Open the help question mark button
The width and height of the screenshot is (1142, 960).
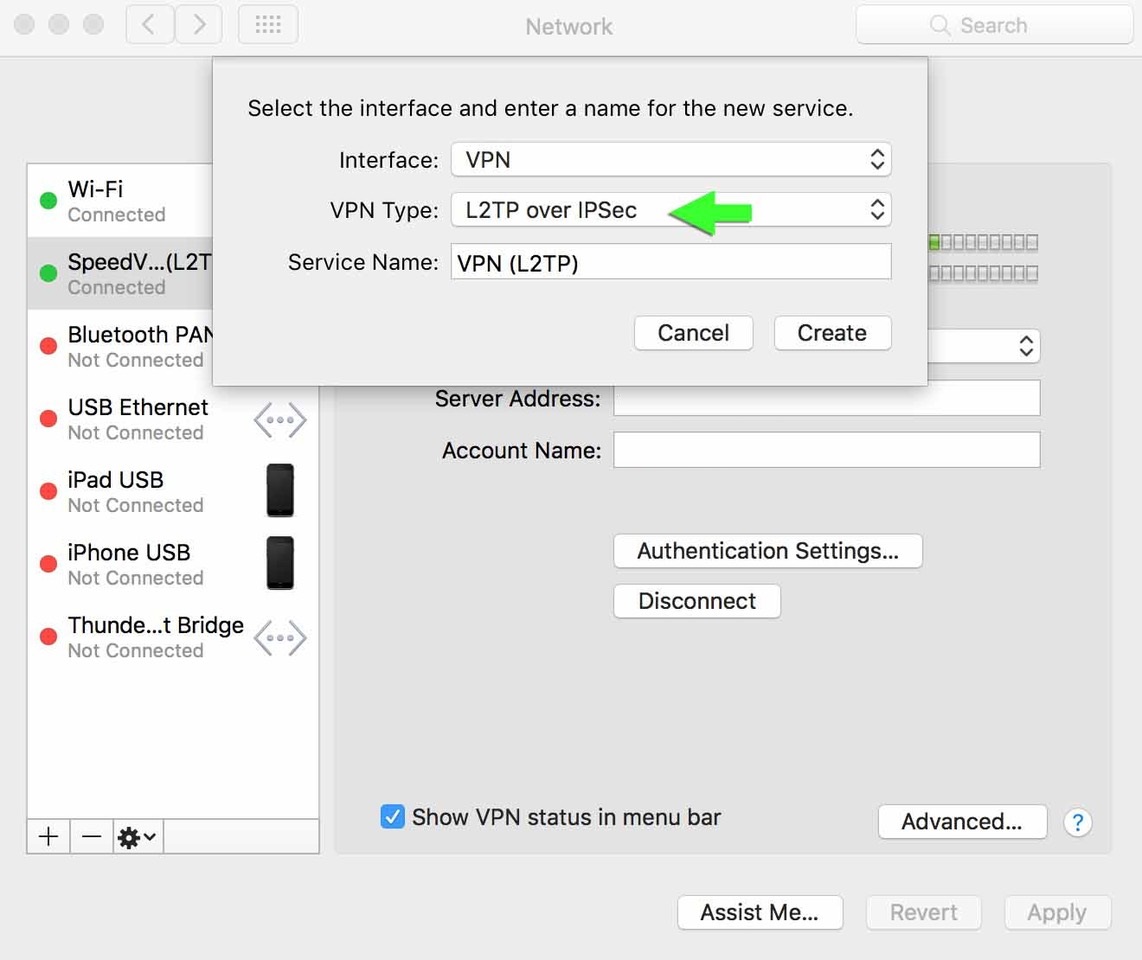tap(1077, 822)
